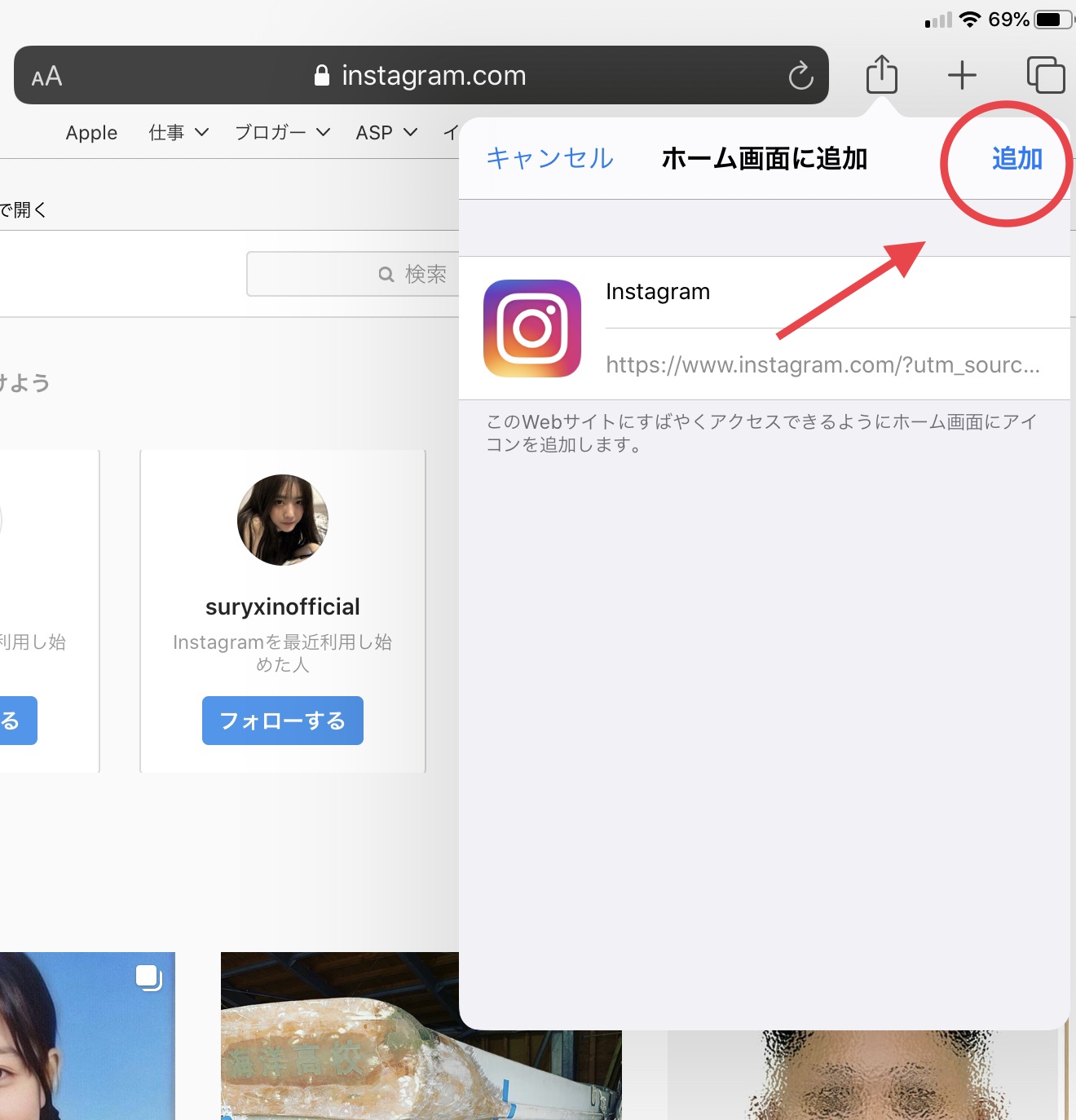
Task: Open the AA reader text options
Action: (x=46, y=76)
